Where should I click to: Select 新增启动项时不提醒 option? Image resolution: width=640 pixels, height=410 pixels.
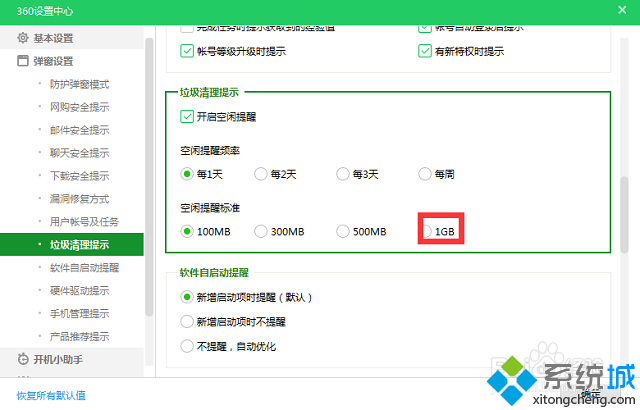click(x=187, y=321)
